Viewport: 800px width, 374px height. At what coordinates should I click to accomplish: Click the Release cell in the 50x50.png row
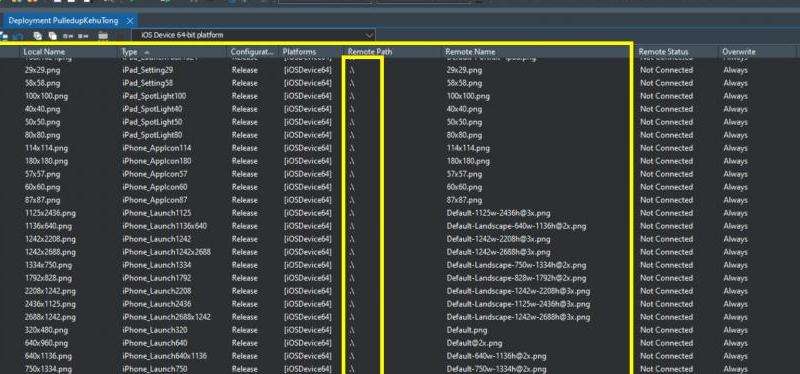244,122
